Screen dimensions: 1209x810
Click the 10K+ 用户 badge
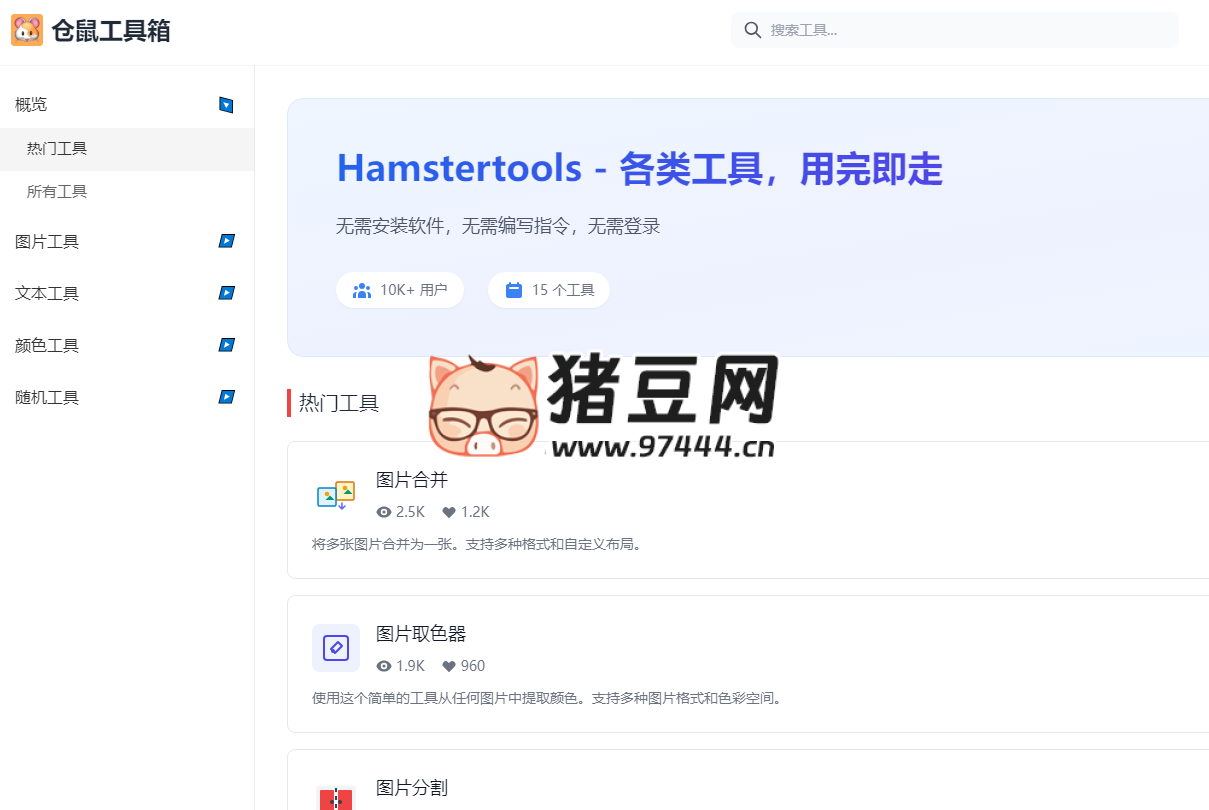pos(400,290)
